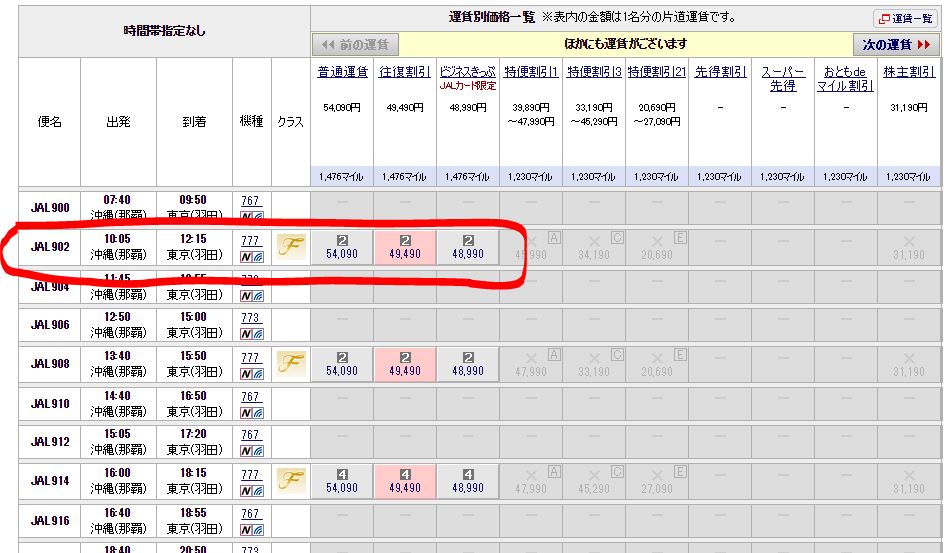Screen dimensions: 946x553
Task: Open aircraft type 773 link for JAL 906
Action: click(250, 318)
